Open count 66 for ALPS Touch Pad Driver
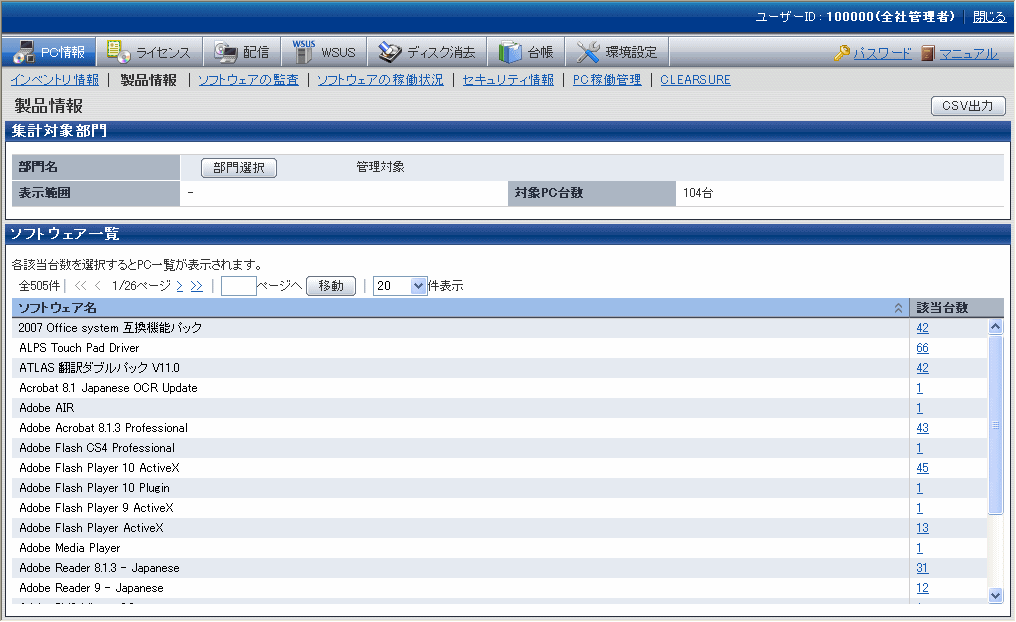1016x622 pixels. [922, 348]
